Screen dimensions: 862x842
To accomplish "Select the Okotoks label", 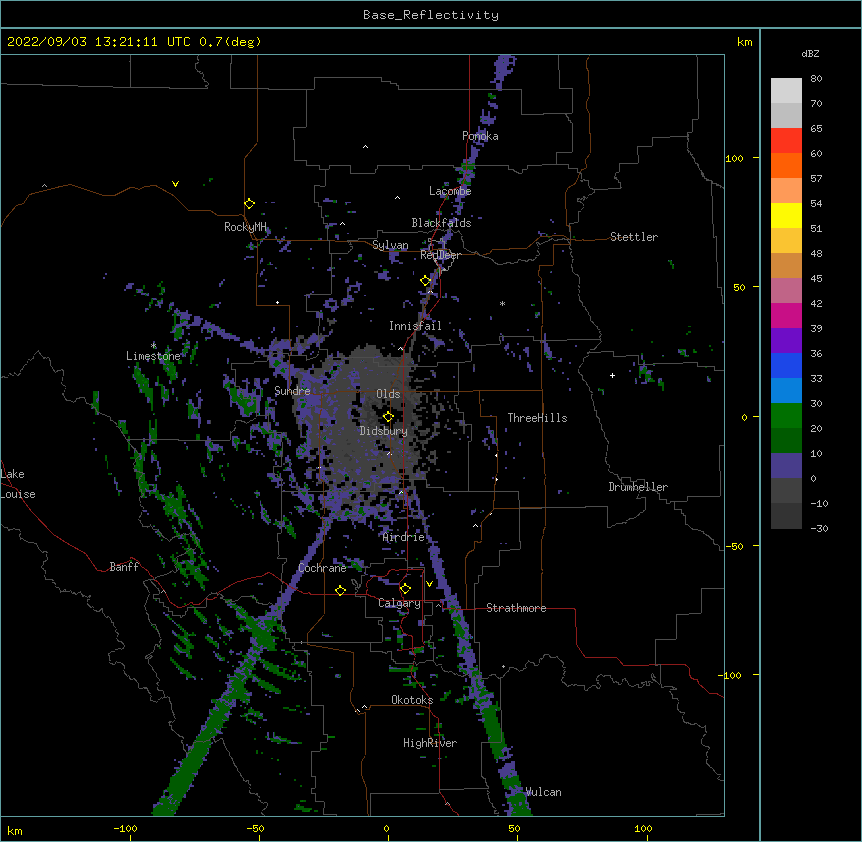I will click(x=412, y=700).
